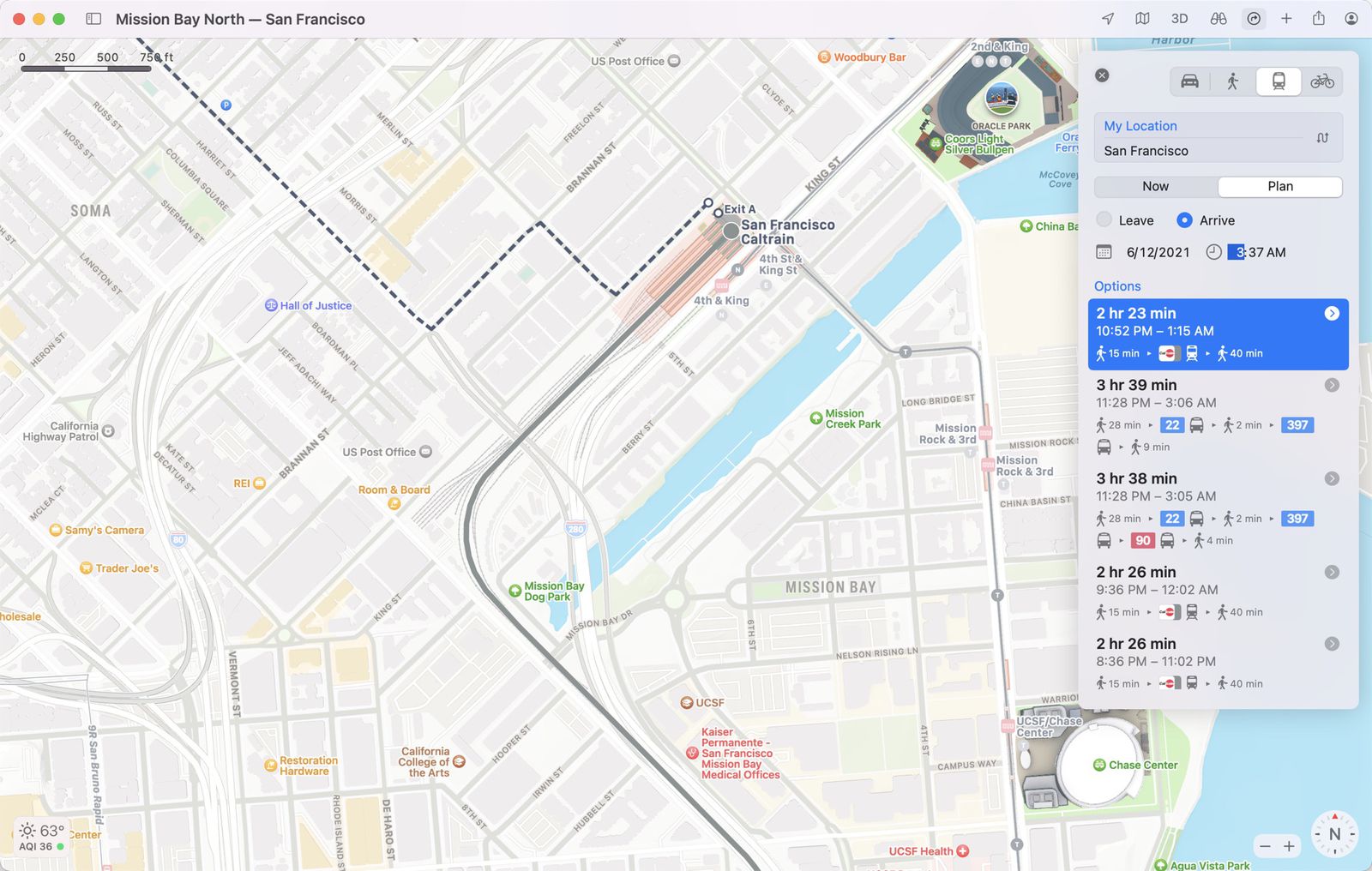Expand details for the 3 hr 39 min route
Image resolution: width=1372 pixels, height=871 pixels.
(1332, 384)
